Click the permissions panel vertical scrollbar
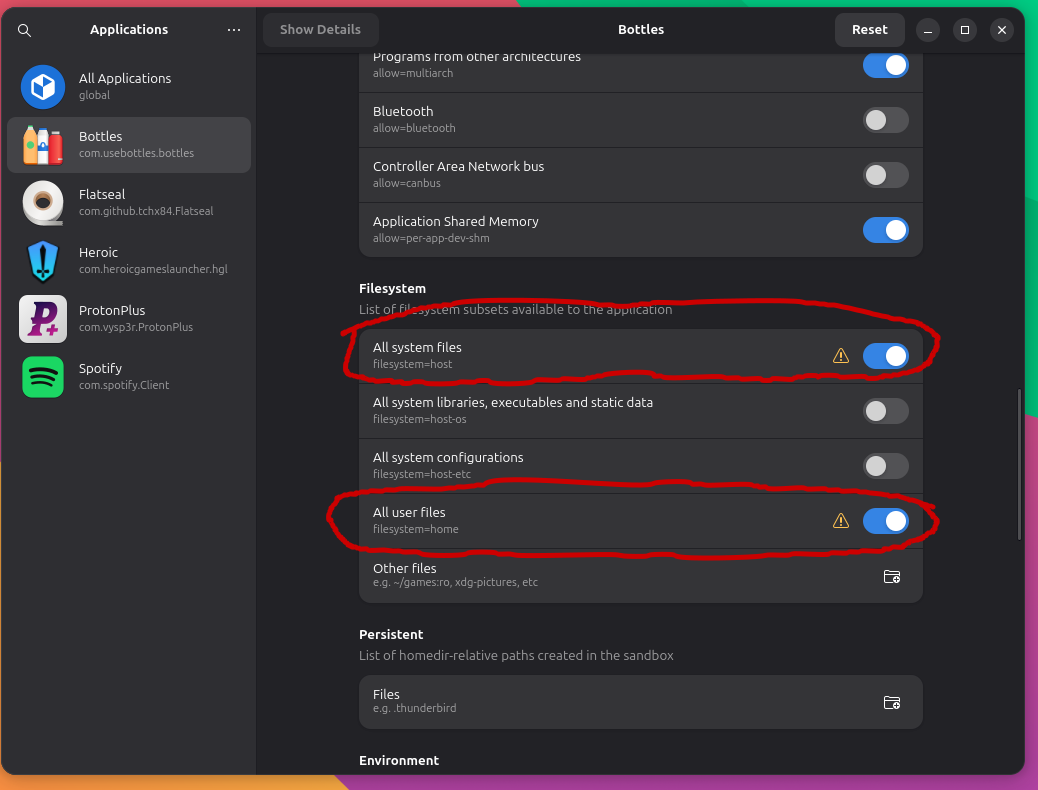Image resolution: width=1038 pixels, height=790 pixels. 1019,465
